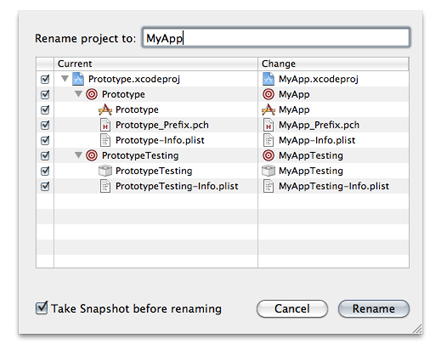Image resolution: width=441 pixels, height=360 pixels.
Task: Click the Rename button
Action: [x=374, y=309]
